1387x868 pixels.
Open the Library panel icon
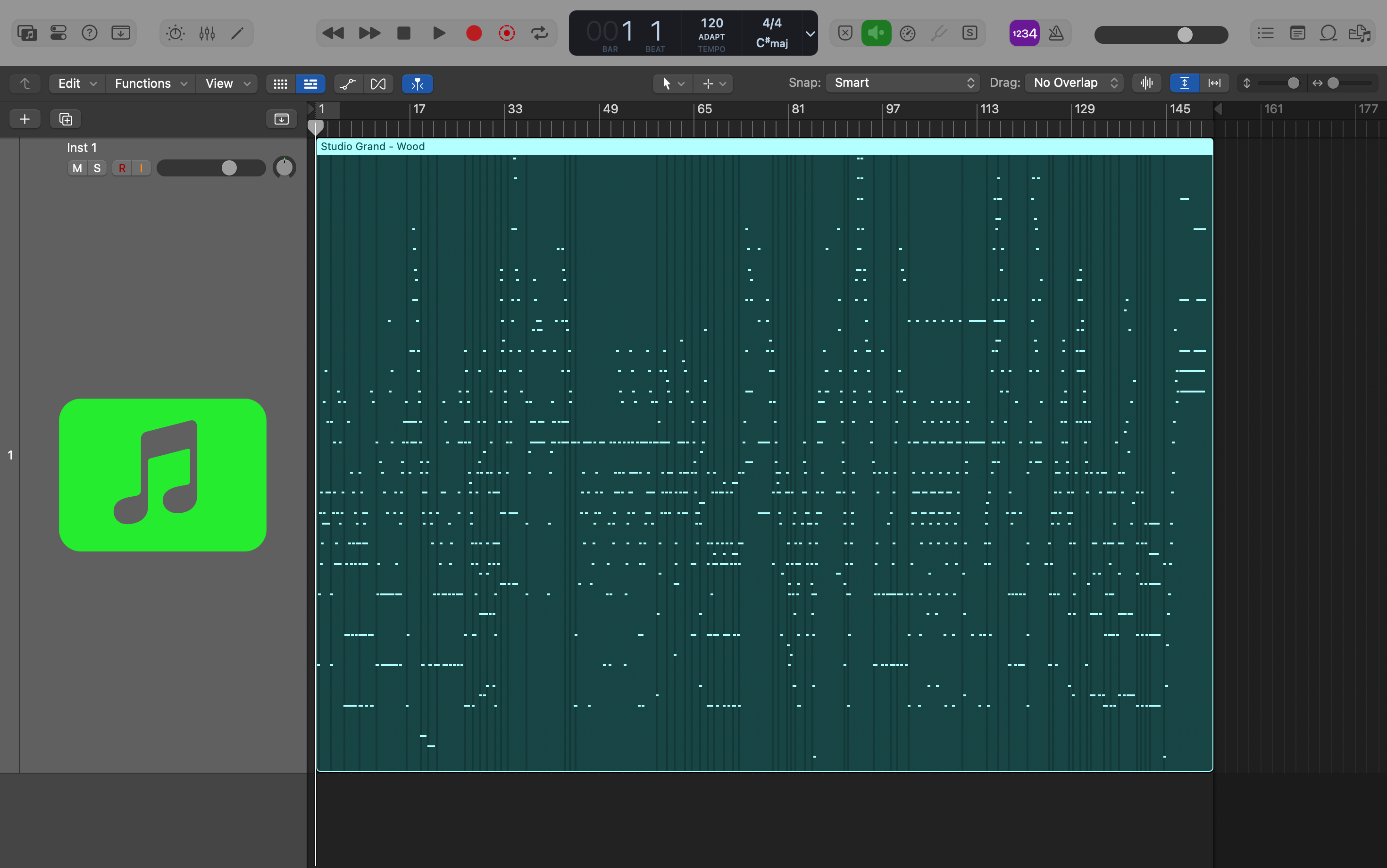[27, 33]
